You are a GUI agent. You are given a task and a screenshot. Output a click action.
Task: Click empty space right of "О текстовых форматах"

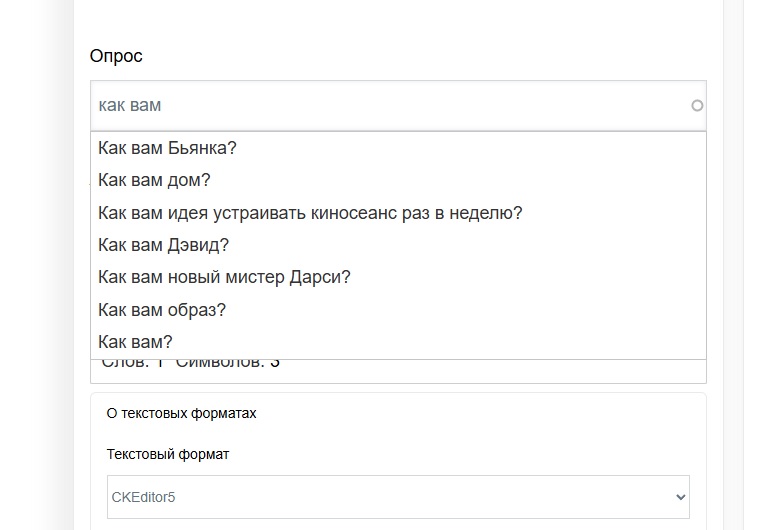click(x=480, y=413)
